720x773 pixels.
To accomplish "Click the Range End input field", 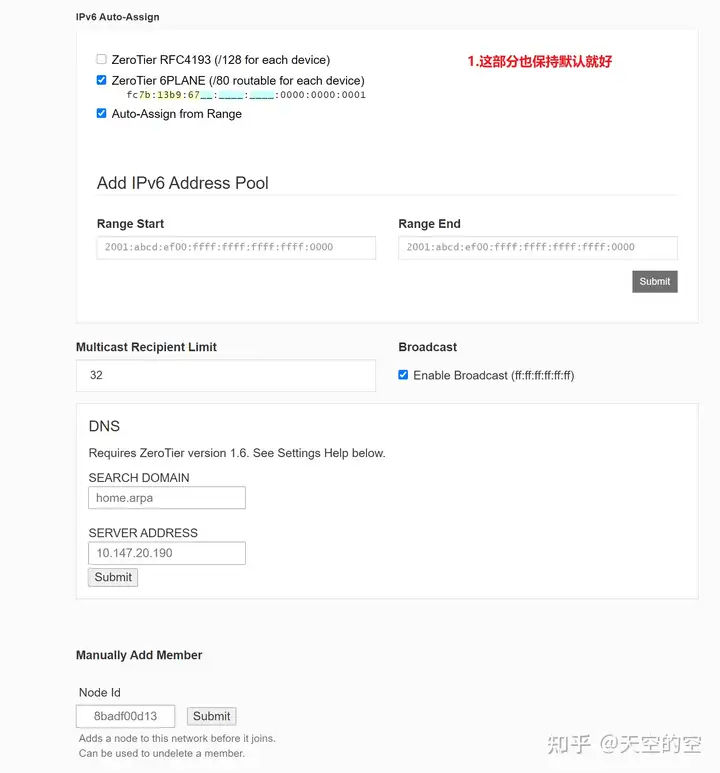I will tap(538, 247).
